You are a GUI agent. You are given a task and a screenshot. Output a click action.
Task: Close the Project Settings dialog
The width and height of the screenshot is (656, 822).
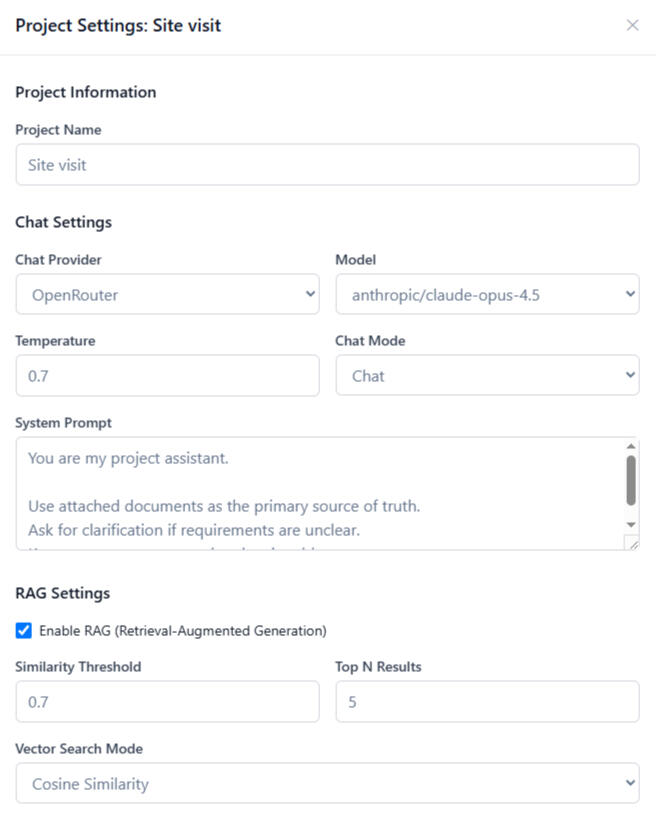pyautogui.click(x=632, y=25)
